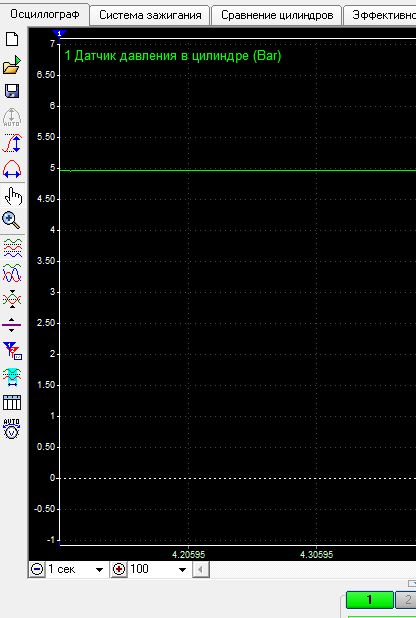
Task: Click the stacked waveforms layout icon
Action: (x=12, y=248)
